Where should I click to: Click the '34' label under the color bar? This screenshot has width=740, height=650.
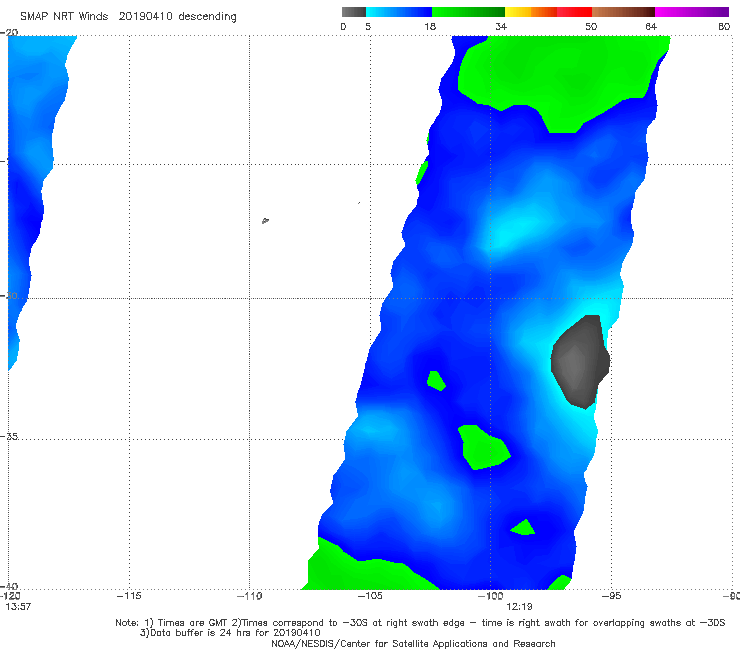click(501, 26)
